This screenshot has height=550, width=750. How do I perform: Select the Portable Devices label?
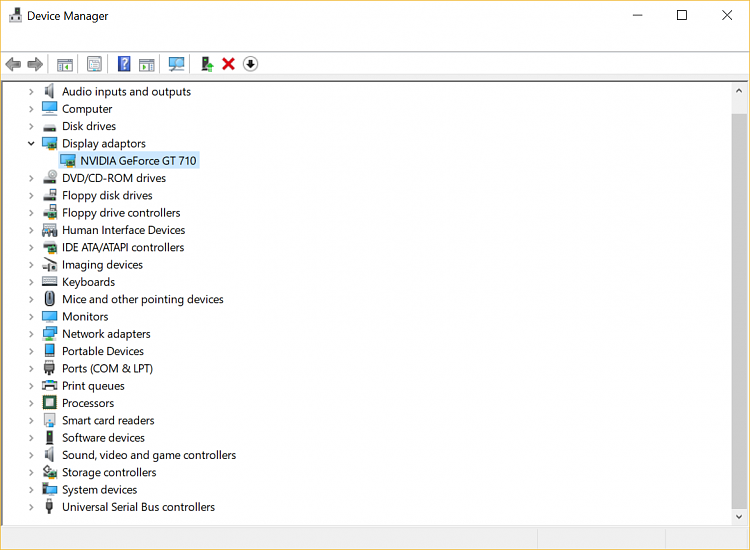pos(103,351)
